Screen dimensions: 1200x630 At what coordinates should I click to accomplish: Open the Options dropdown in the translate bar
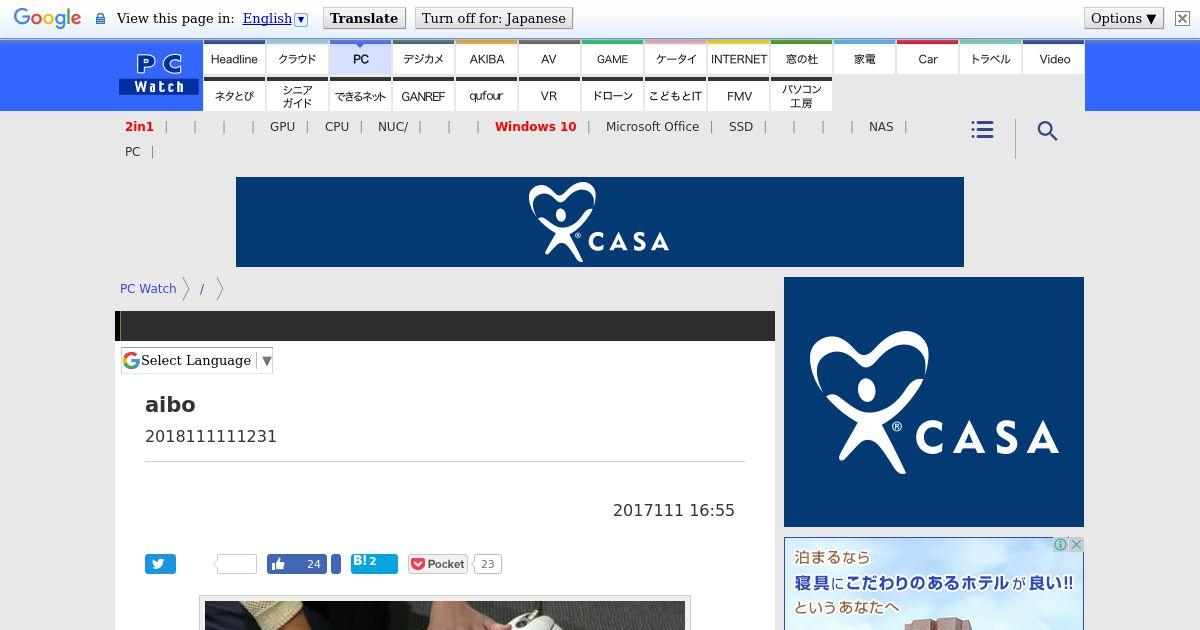tap(1124, 18)
